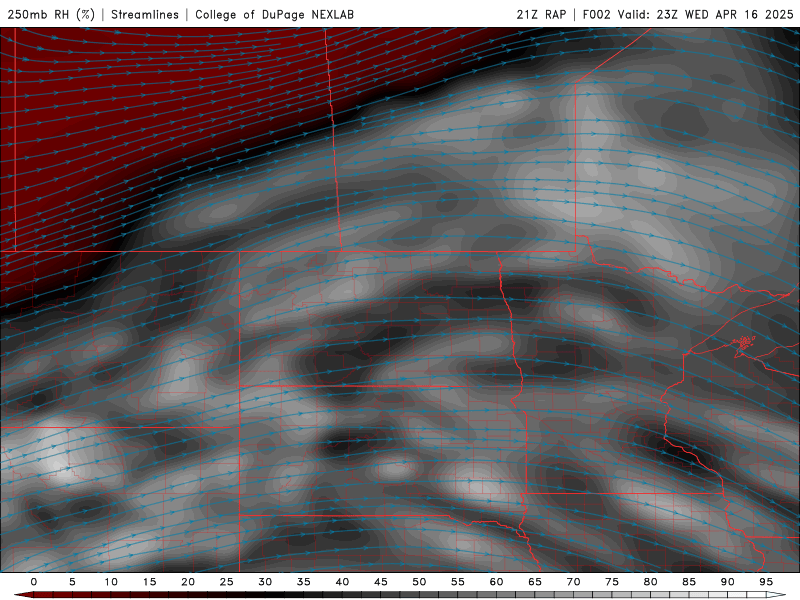Viewport: 800px width, 600px height.
Task: Click the 'F002' forecast hour label
Action: pyautogui.click(x=596, y=14)
